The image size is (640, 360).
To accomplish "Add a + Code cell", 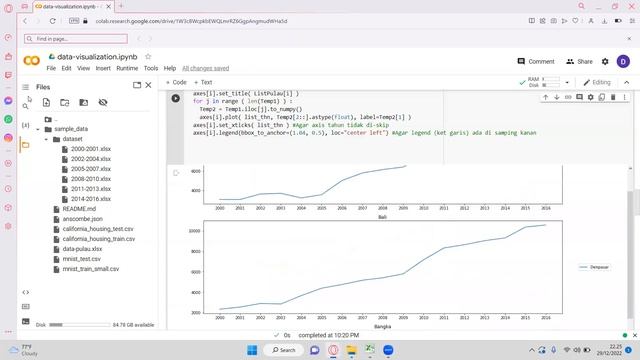I will point(176,82).
